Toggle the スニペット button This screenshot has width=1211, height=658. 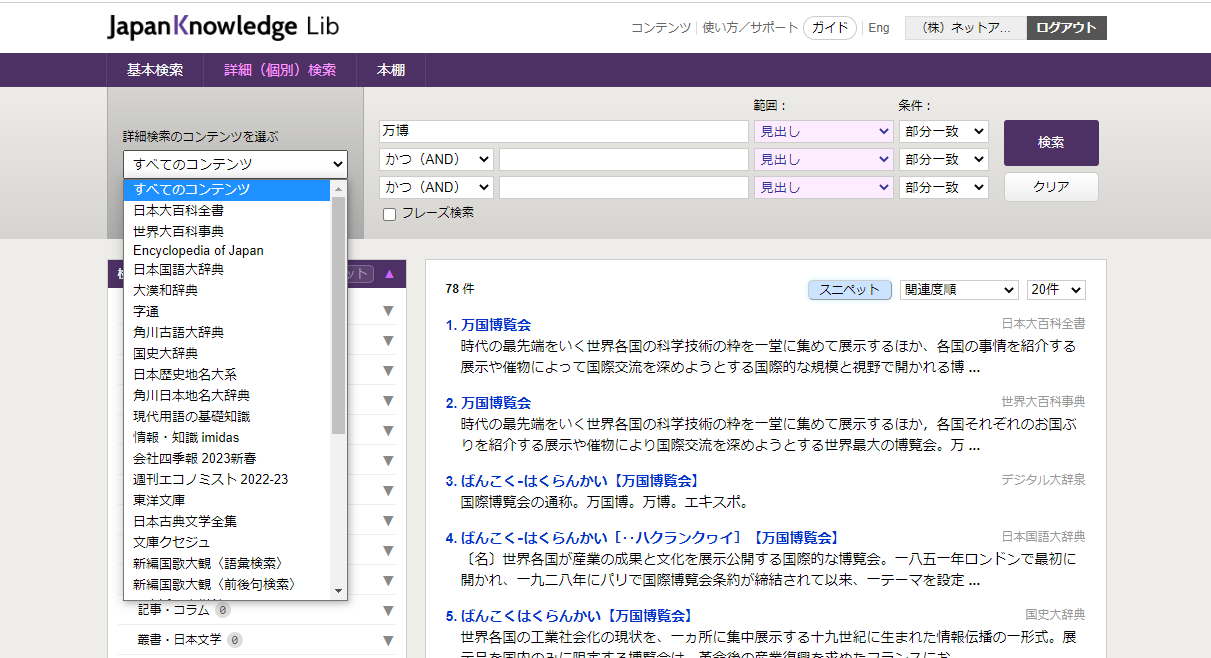(x=850, y=289)
